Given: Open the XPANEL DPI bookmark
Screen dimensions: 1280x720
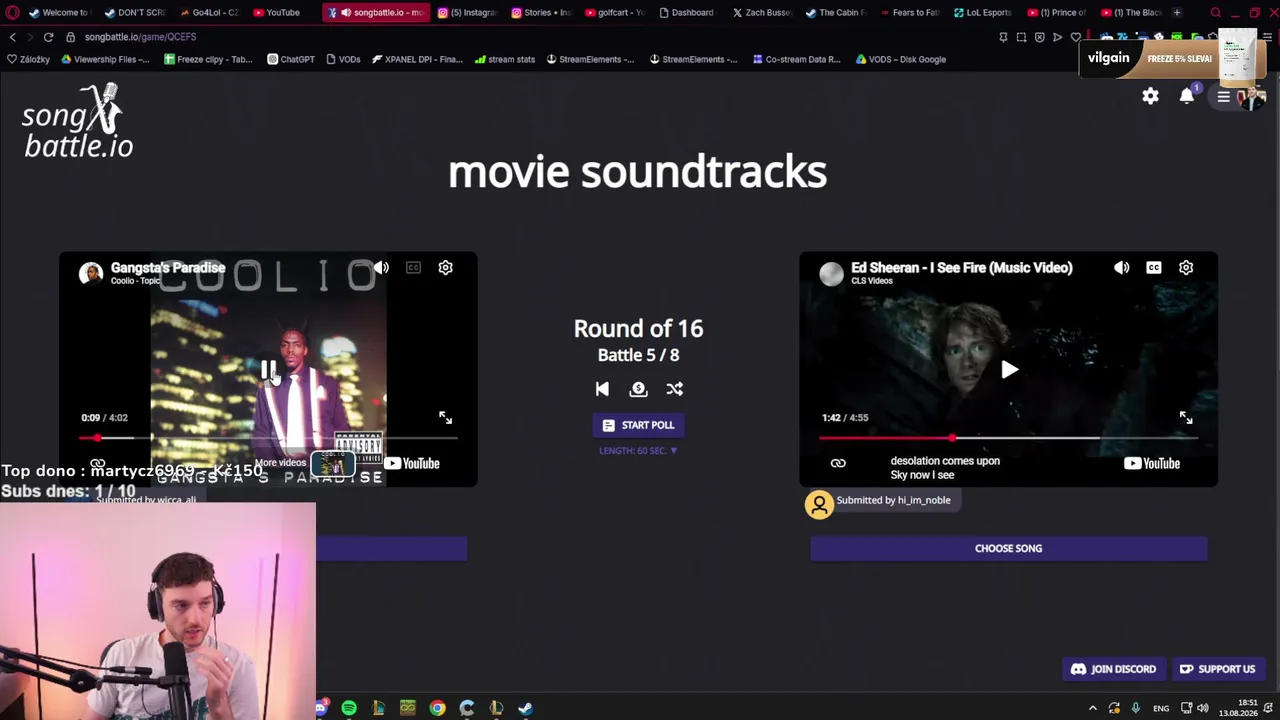Looking at the screenshot, I should pos(417,59).
